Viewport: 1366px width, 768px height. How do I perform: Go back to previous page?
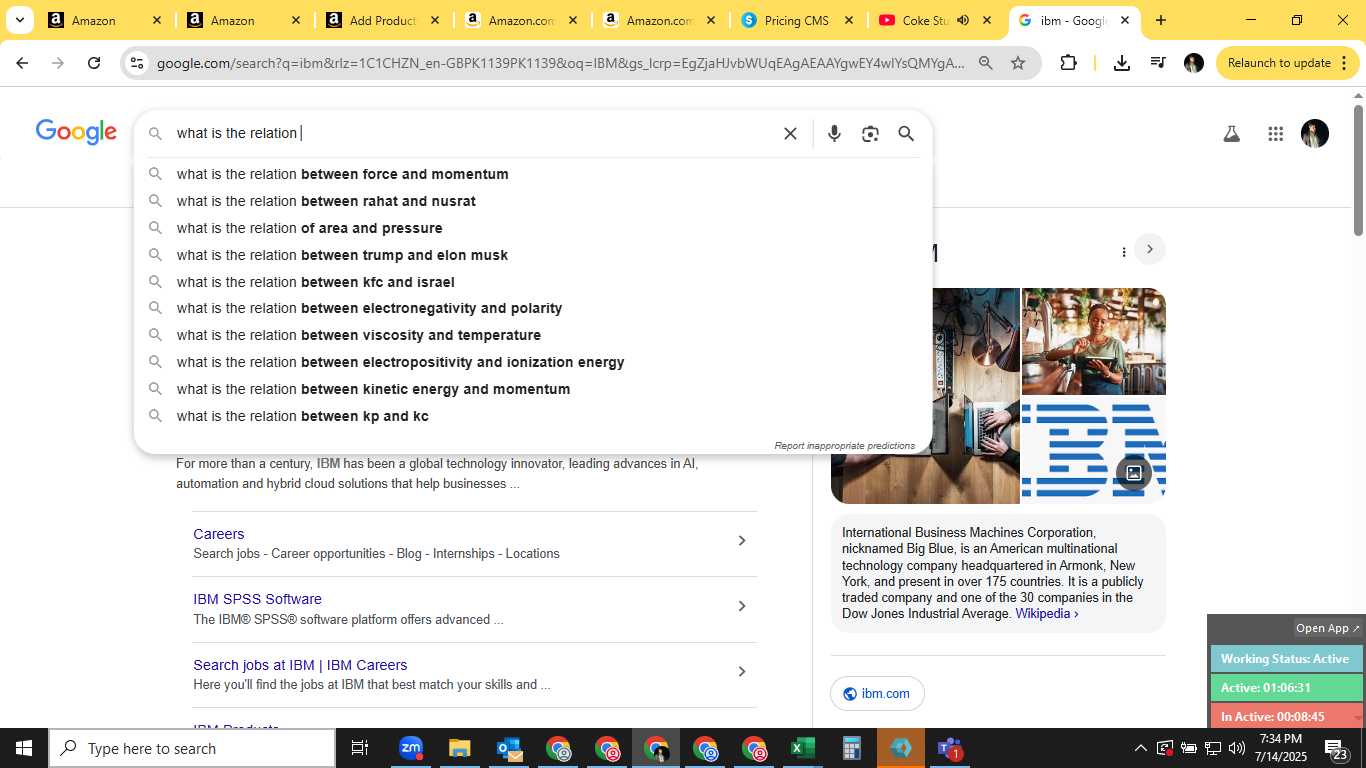[22, 63]
